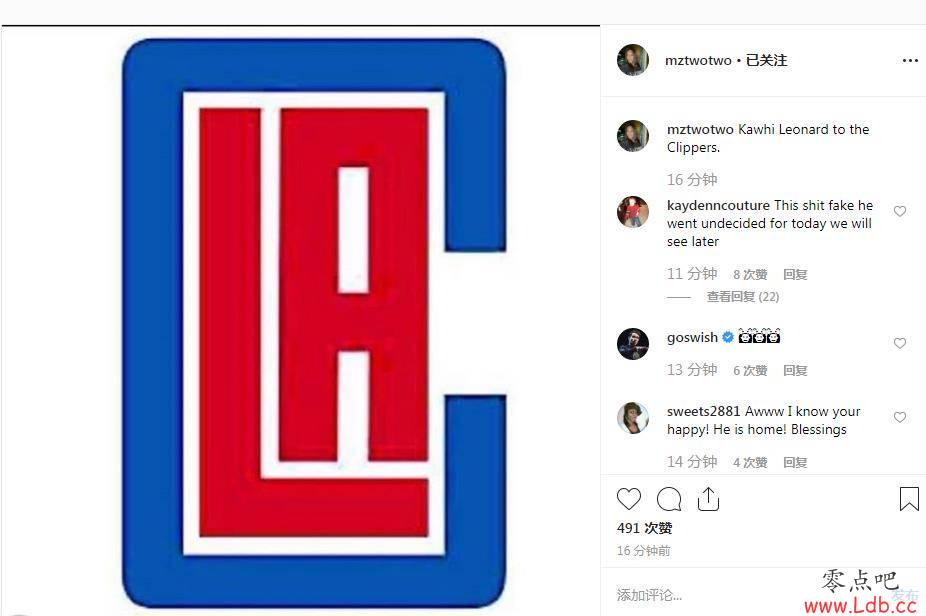
Task: Expand the 22 replies under kaydenncouture's comment
Action: click(x=742, y=296)
